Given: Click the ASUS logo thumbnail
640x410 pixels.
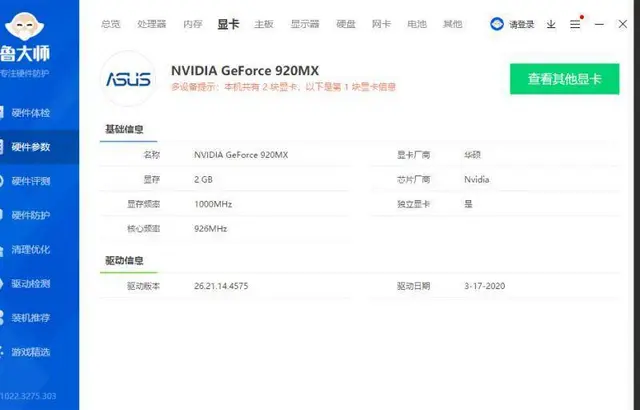Looking at the screenshot, I should coord(128,79).
